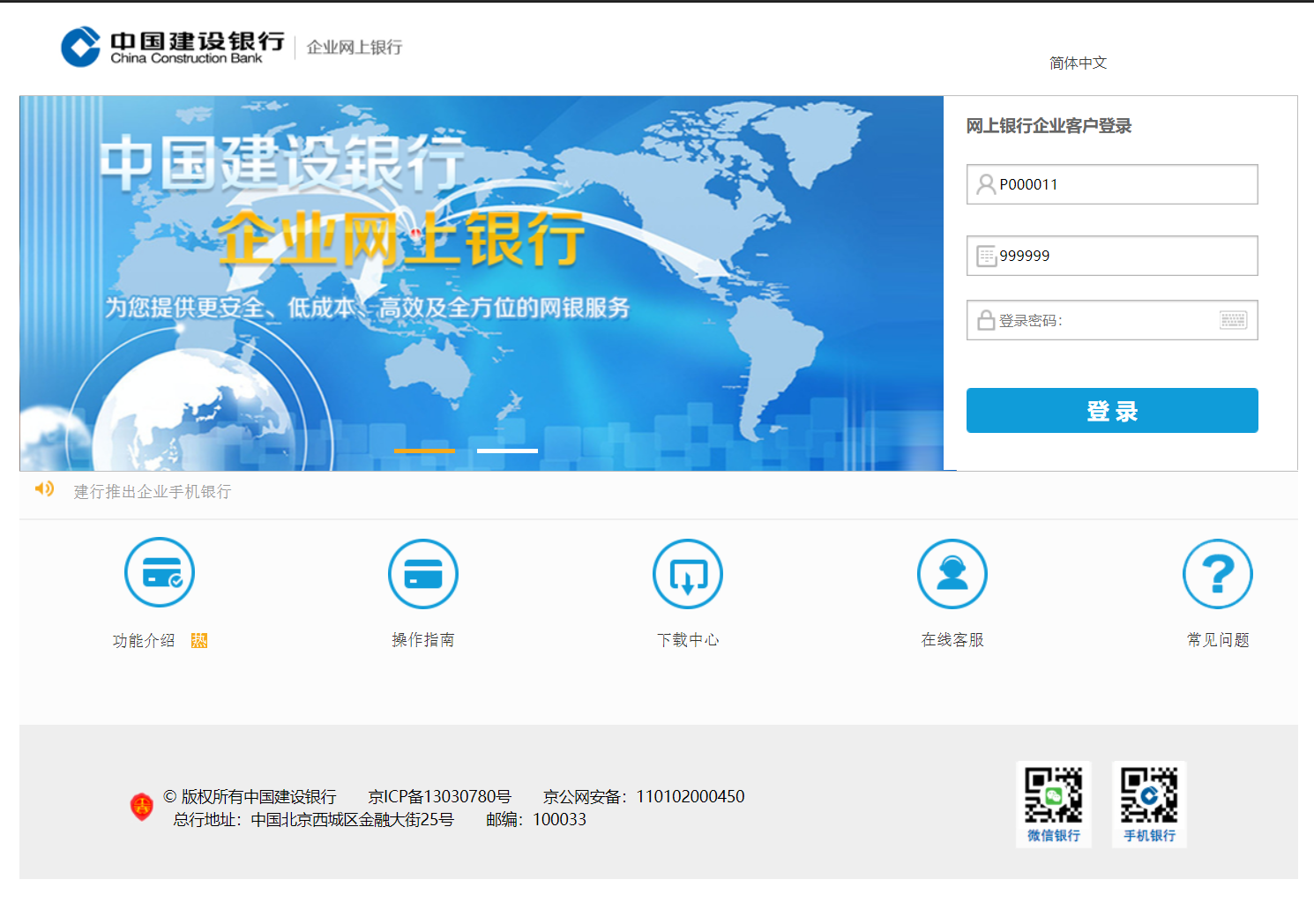Open the 功能介绍 feature introduction icon
This screenshot has height=924, width=1314.
160,573
